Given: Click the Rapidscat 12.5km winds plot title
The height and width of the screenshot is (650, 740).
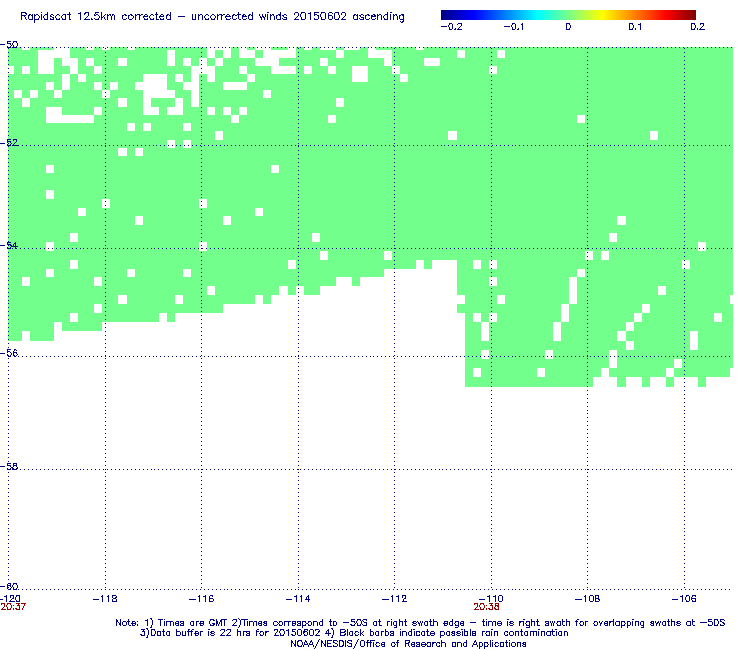Looking at the screenshot, I should click(x=212, y=17).
